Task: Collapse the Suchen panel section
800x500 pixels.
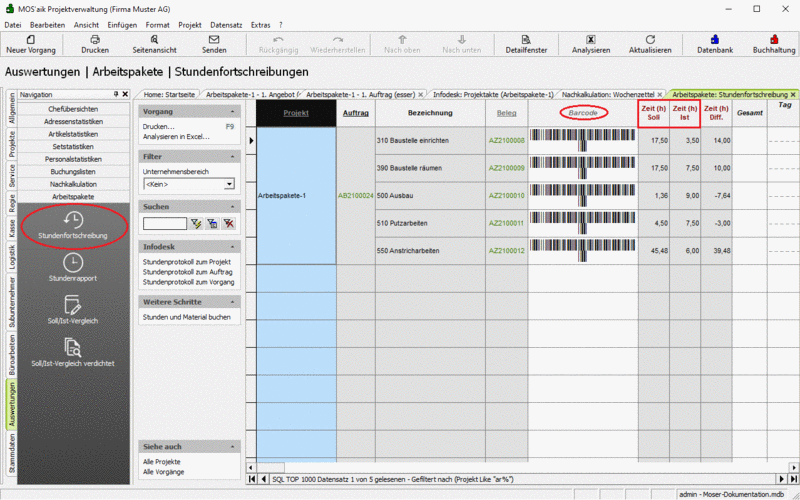Action: pos(233,207)
